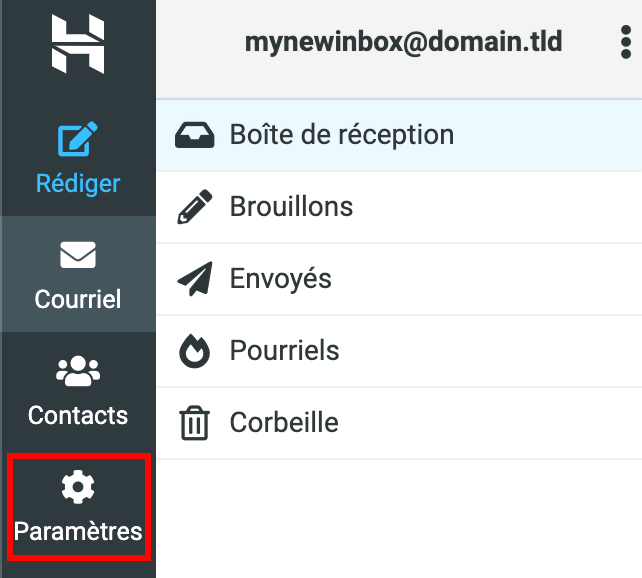
Task: Open the Boîte de réception folder
Action: tap(342, 135)
